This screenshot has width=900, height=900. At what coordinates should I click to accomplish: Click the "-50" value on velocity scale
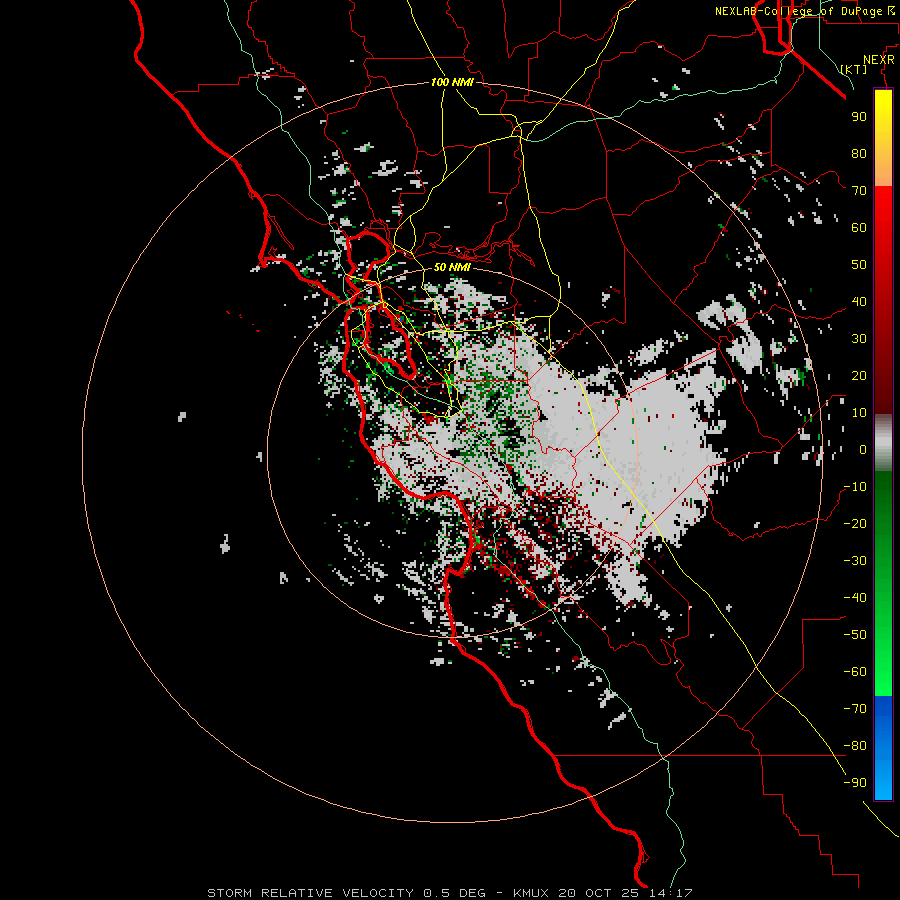(855, 635)
